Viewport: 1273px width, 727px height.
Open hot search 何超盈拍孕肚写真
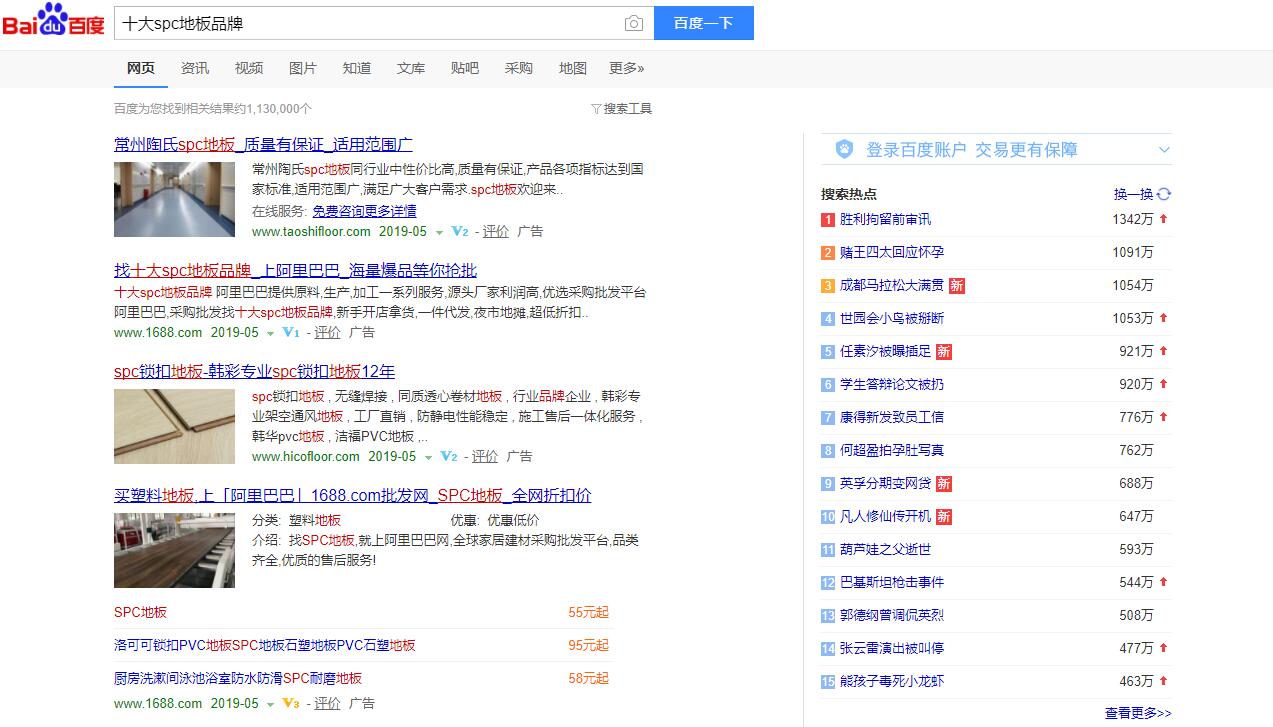[892, 450]
